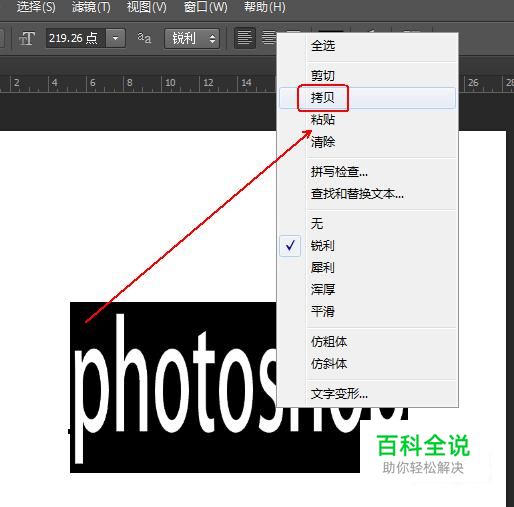The width and height of the screenshot is (514, 507).
Task: Click the left align text icon
Action: pyautogui.click(x=245, y=38)
